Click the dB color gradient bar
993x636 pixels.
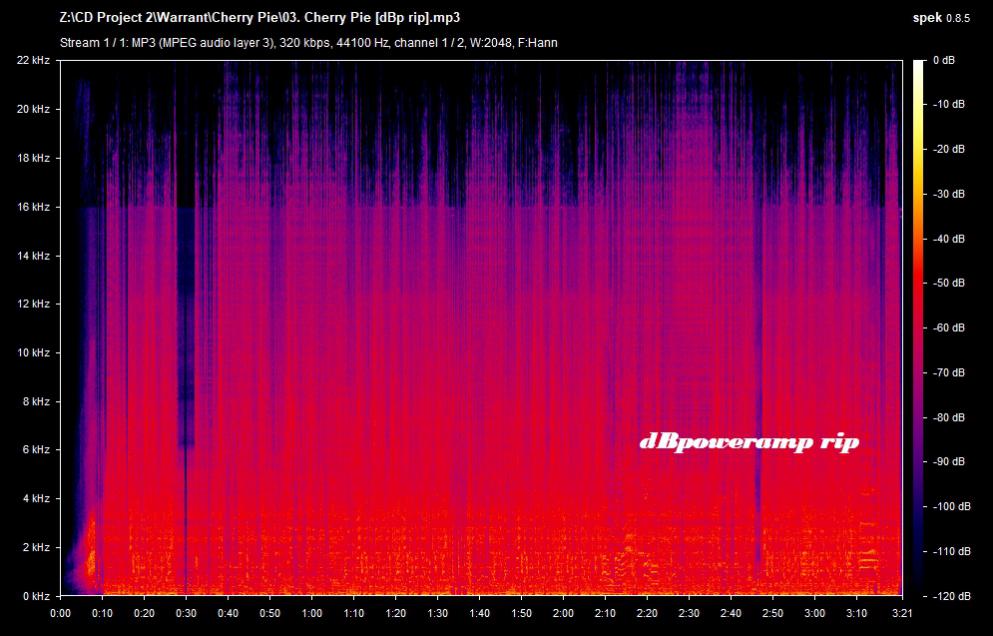click(918, 328)
